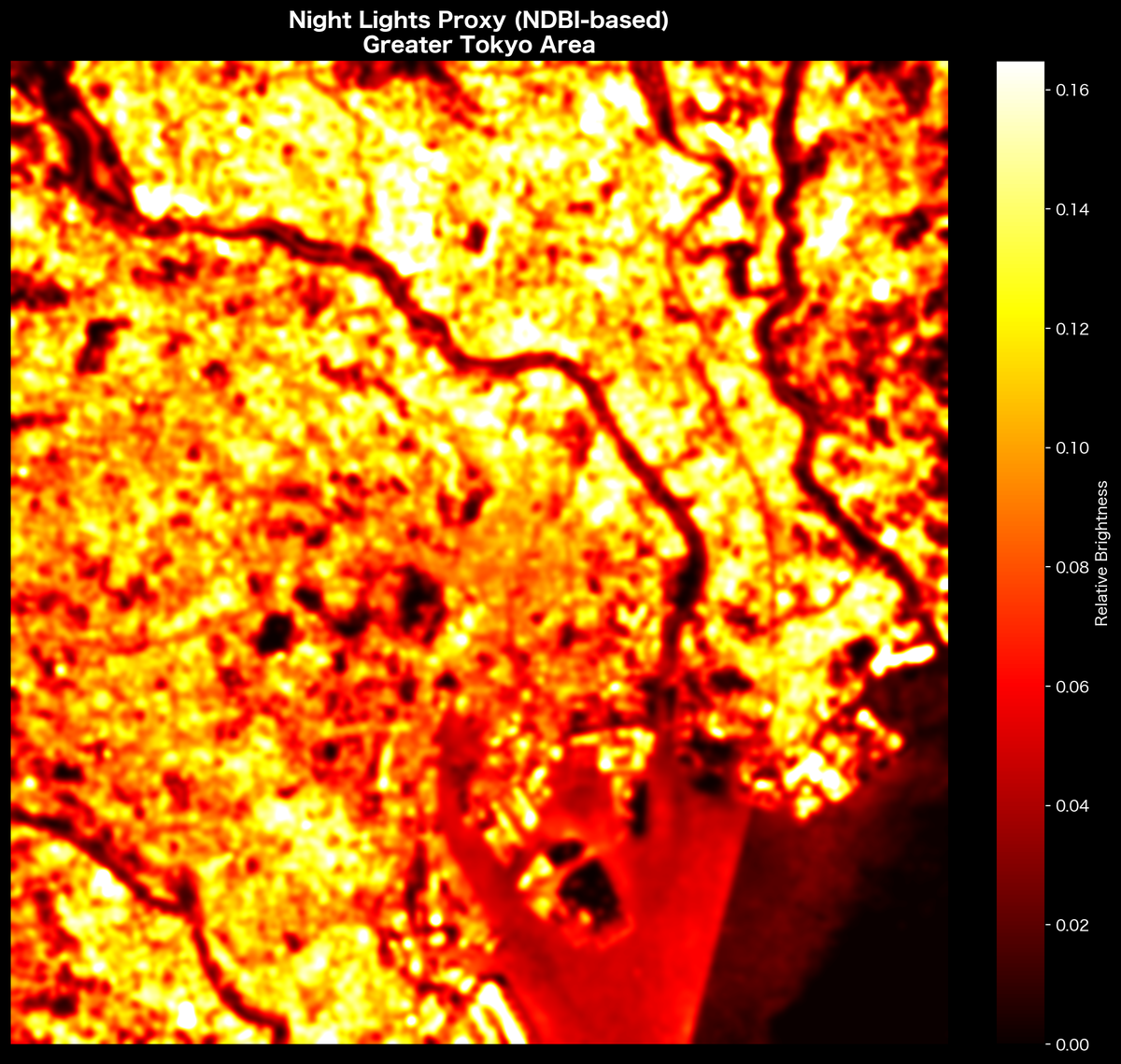Pick the black bottom end of the colorbar
Screen dimensions: 1121x1064
coord(1020,1032)
